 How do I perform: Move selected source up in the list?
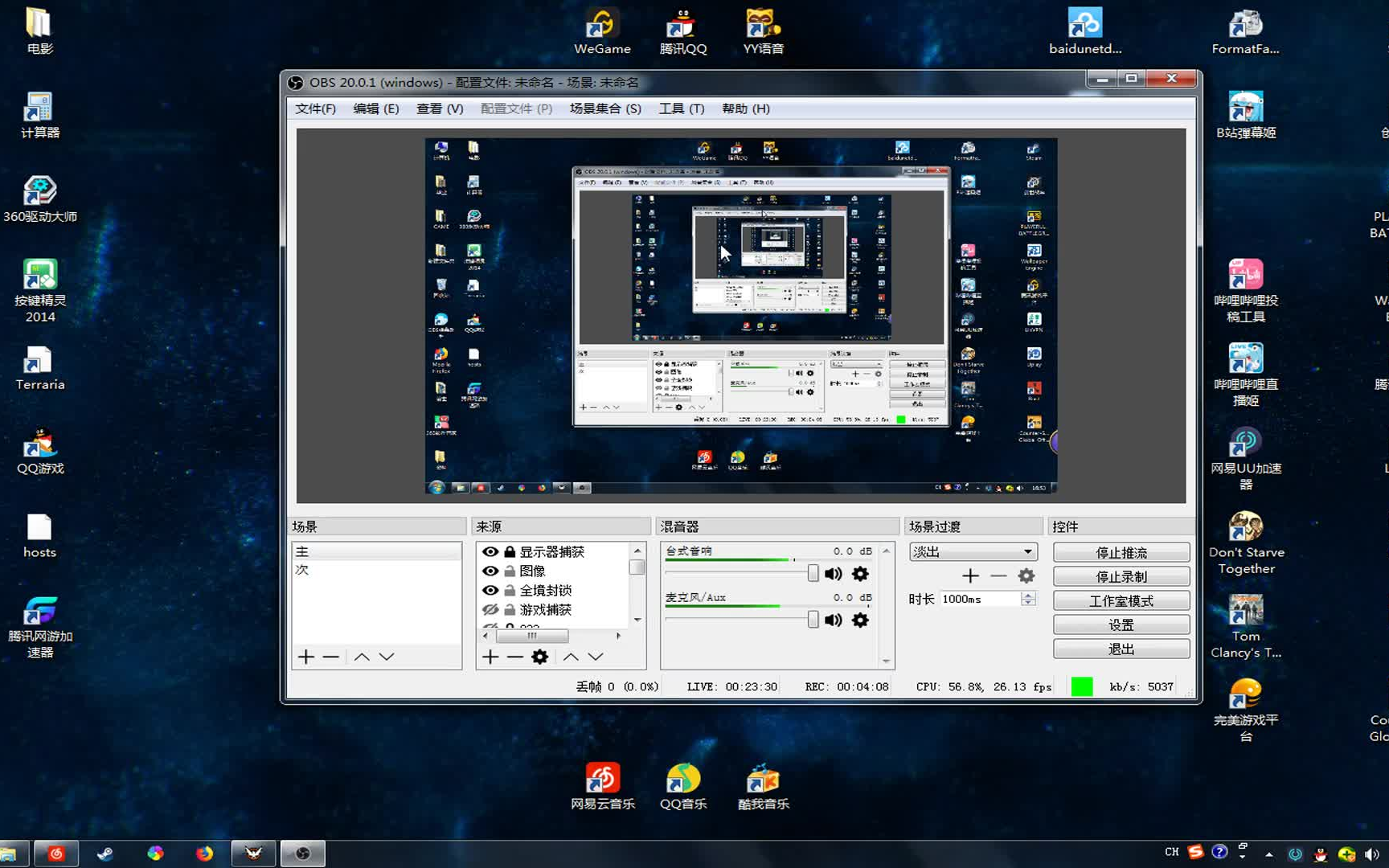tap(571, 657)
